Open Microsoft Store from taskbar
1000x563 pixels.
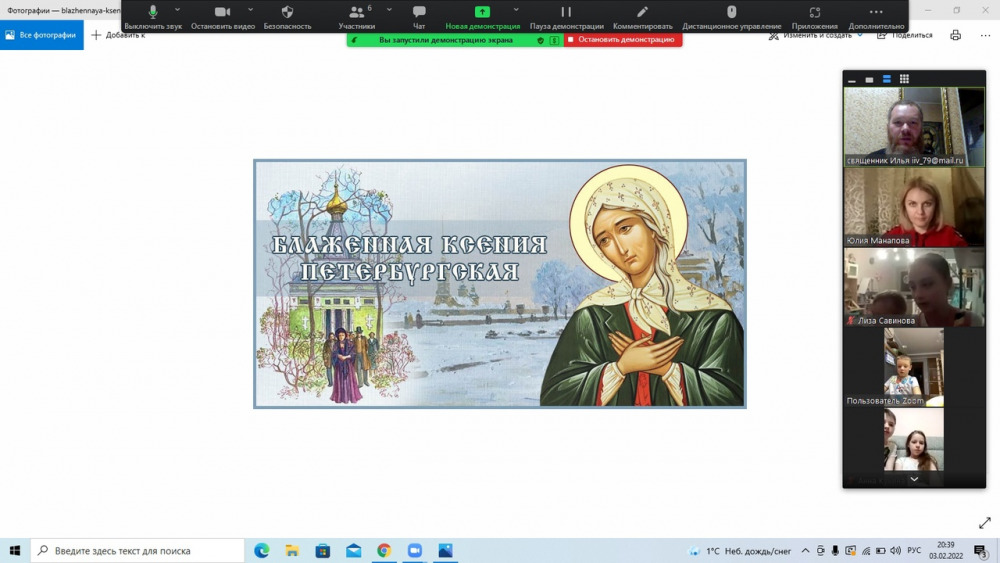tap(323, 550)
